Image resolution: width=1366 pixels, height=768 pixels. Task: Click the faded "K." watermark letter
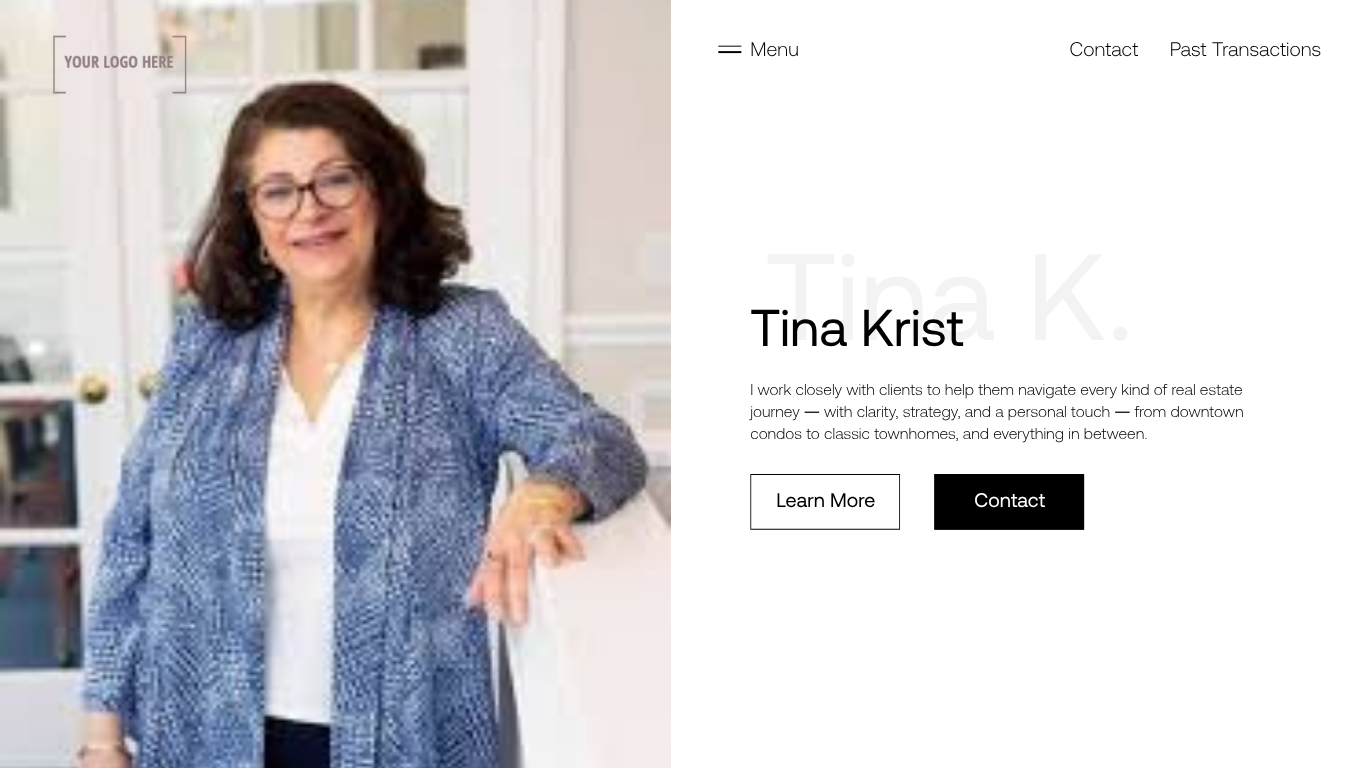1080,297
